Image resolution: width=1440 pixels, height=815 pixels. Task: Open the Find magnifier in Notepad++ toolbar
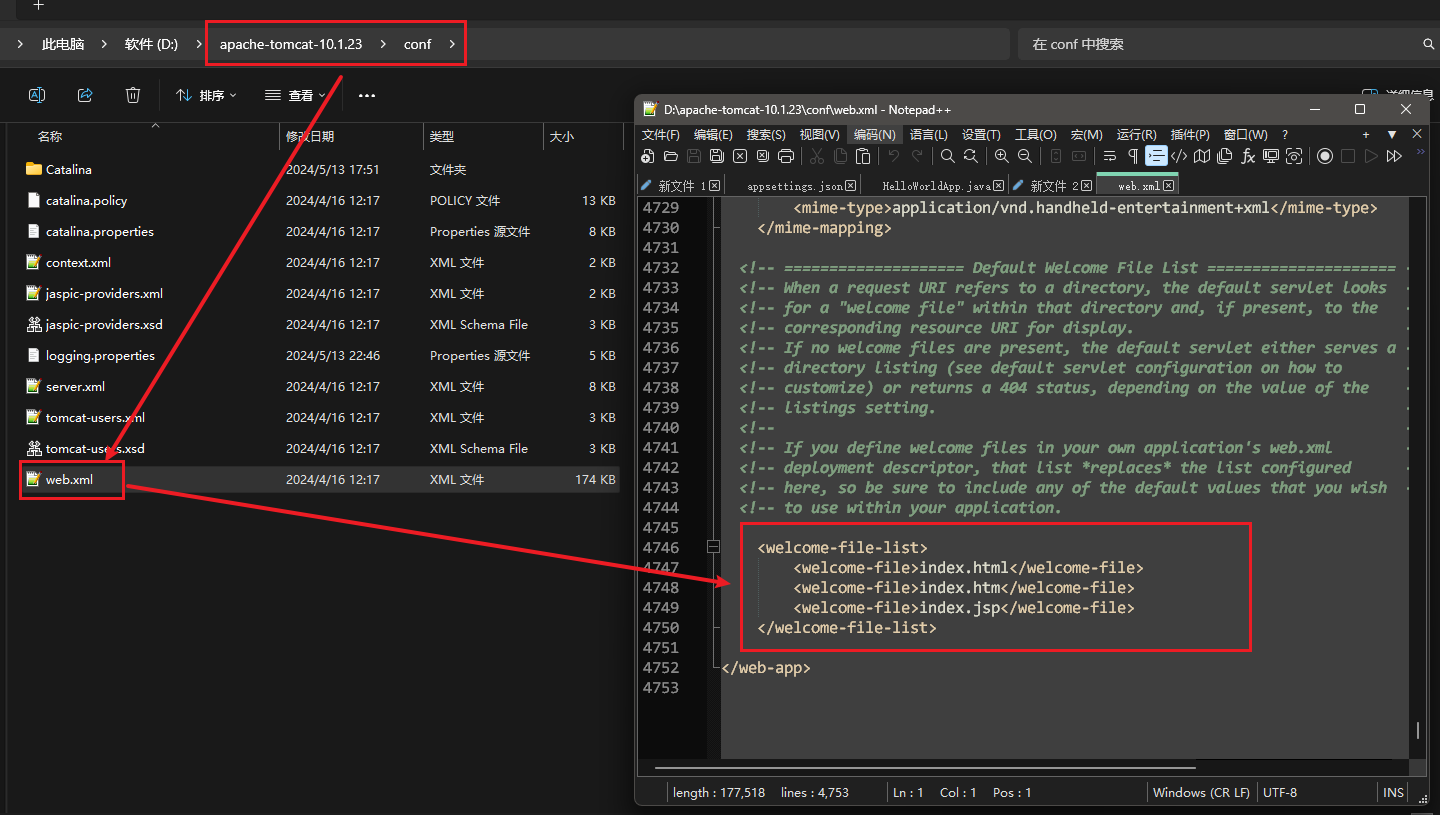pyautogui.click(x=948, y=156)
